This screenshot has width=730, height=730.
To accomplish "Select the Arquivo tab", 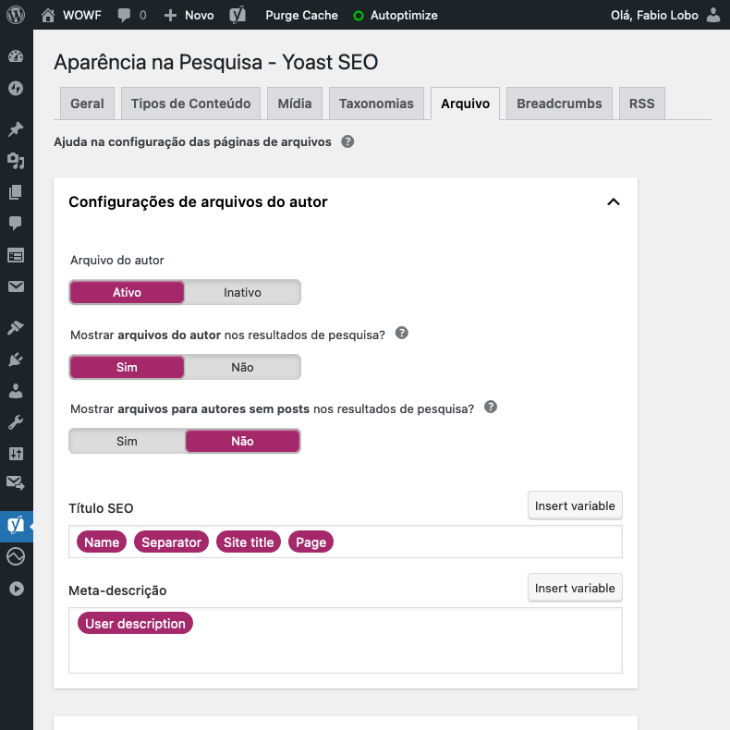I will coord(465,103).
